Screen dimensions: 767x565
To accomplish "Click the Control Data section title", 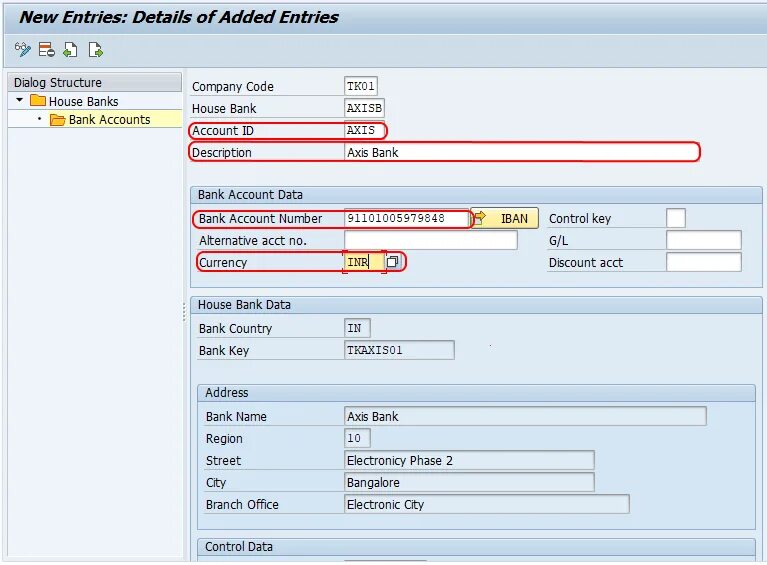I will click(x=239, y=546).
